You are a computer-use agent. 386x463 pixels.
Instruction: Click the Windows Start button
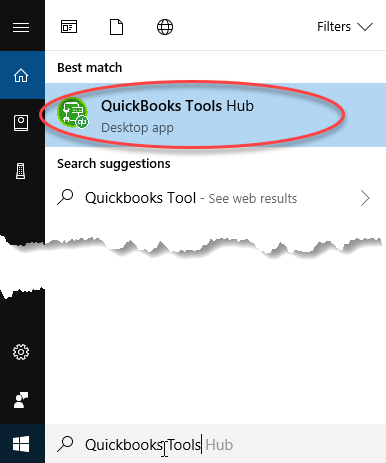click(21, 444)
